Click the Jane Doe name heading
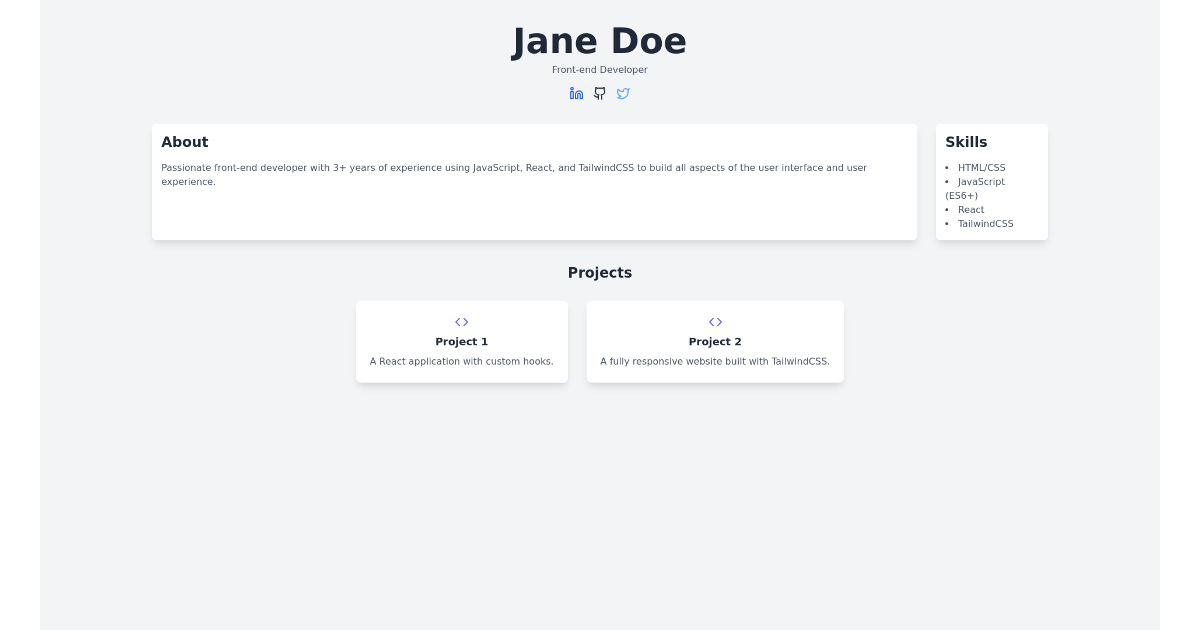This screenshot has width=1200, height=630. point(598,41)
